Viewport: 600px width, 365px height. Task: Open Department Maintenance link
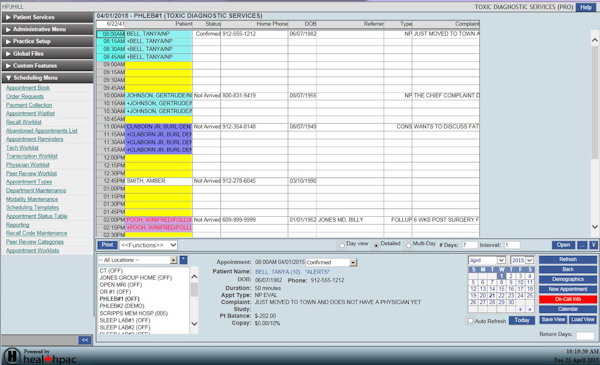point(36,191)
